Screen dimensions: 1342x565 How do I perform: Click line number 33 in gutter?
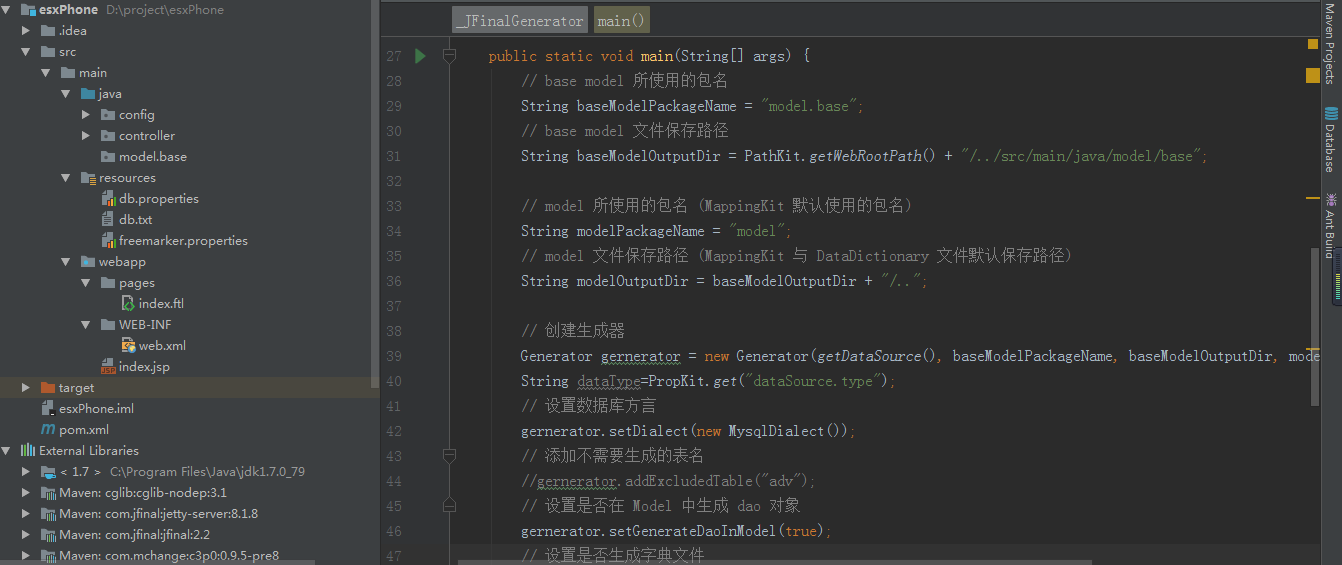click(x=393, y=206)
